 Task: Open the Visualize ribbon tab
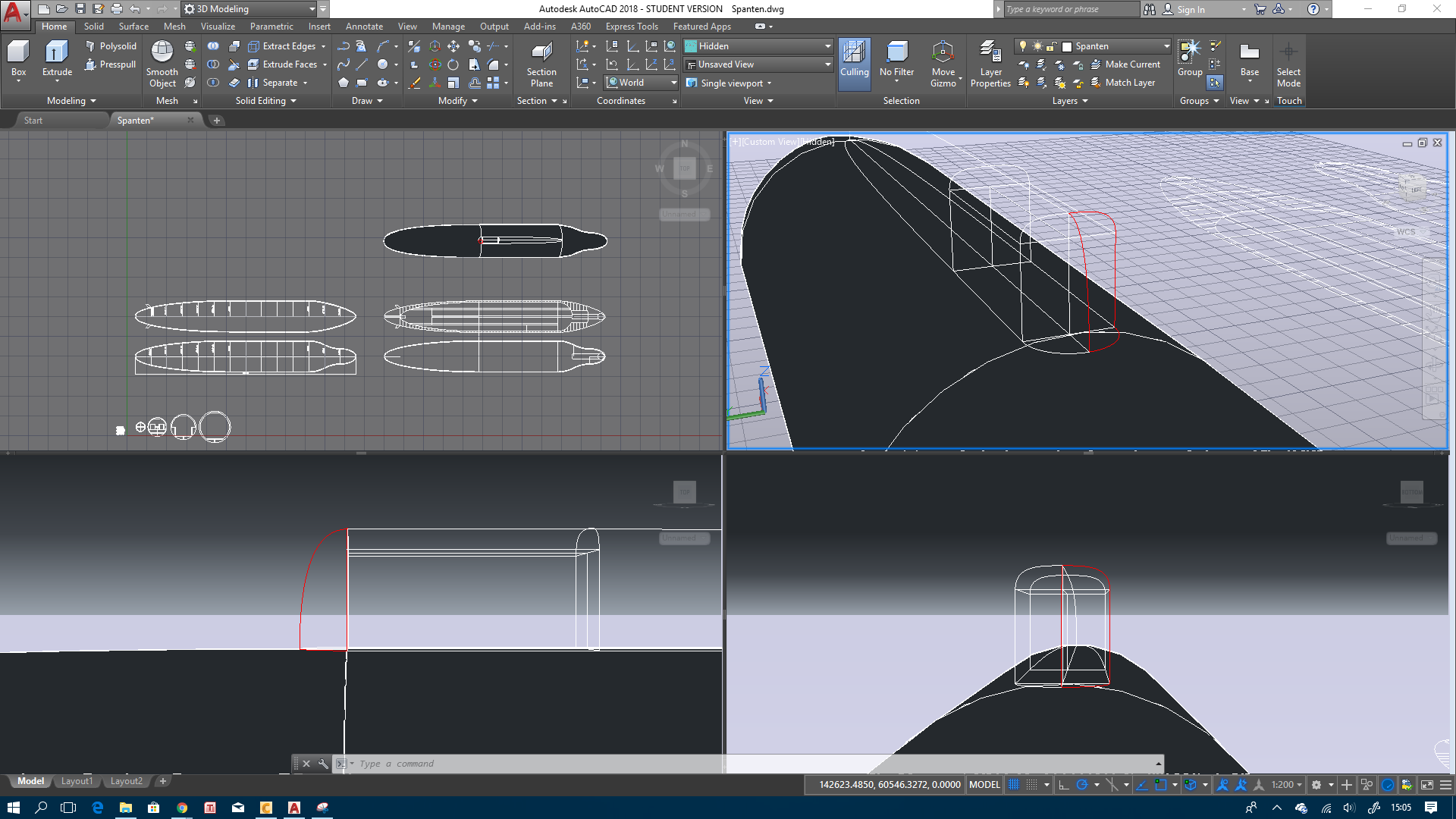click(218, 27)
